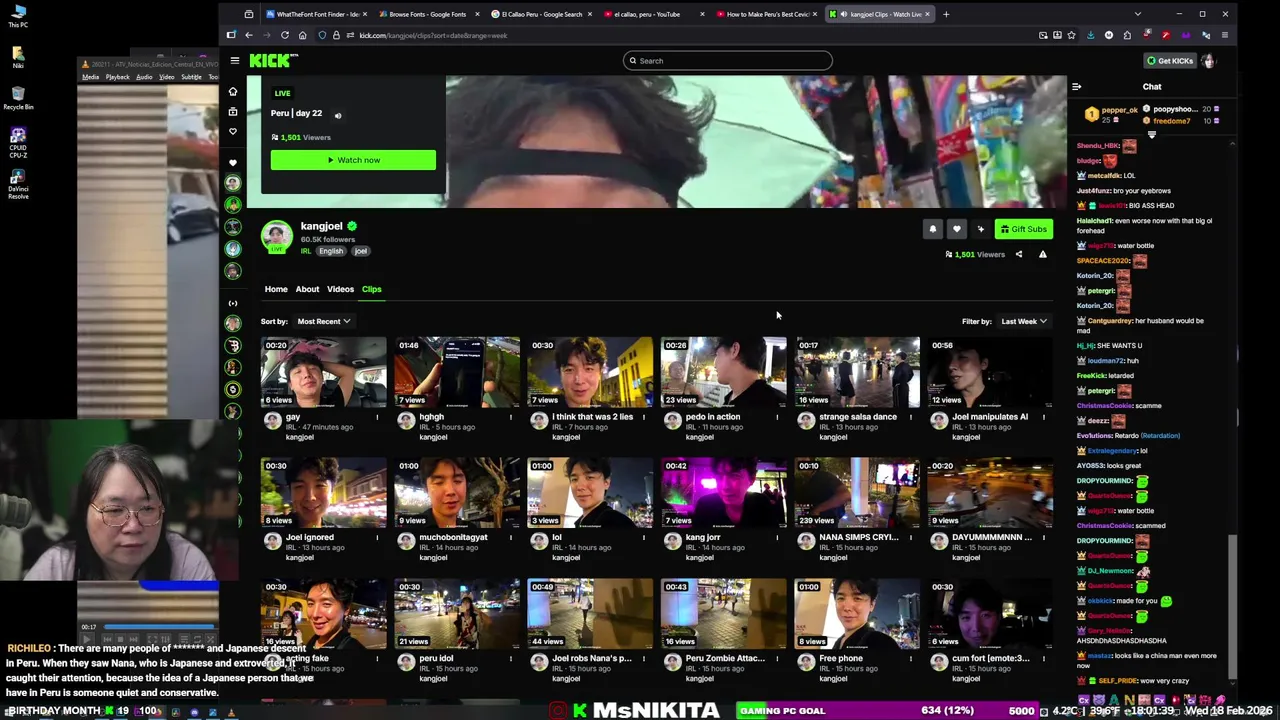
Task: Click the English language tag
Action: 331,251
